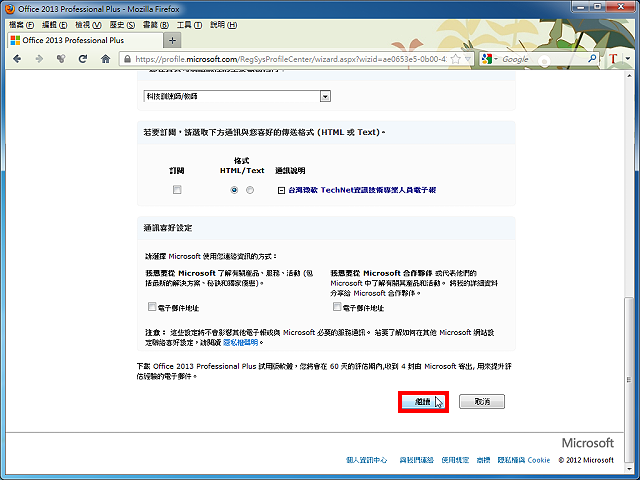Open the contact us footer link
This screenshot has height=480, width=640.
[x=416, y=460]
